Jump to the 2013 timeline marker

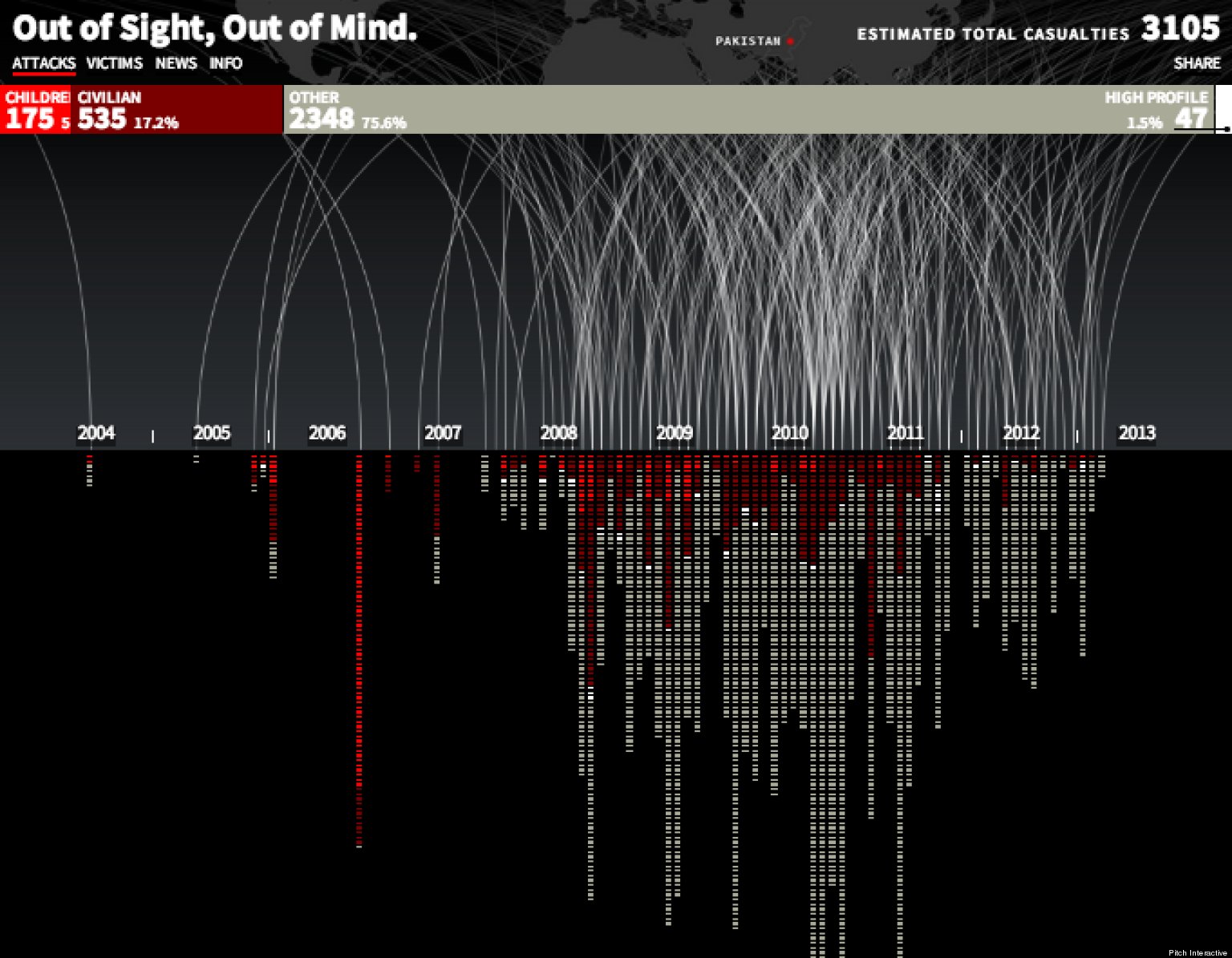coord(1137,433)
